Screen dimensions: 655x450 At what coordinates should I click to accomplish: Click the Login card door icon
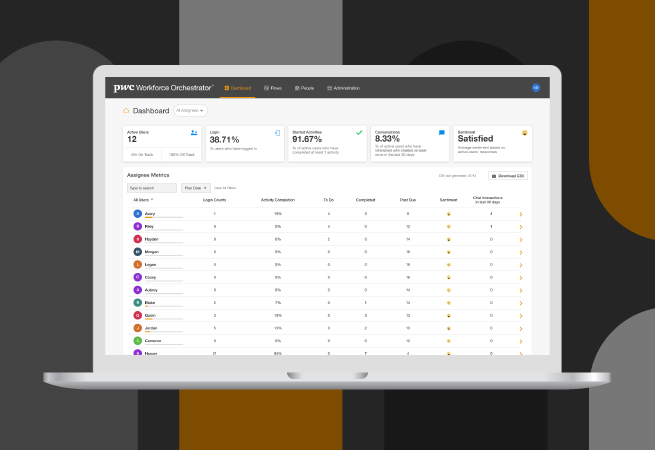pyautogui.click(x=277, y=132)
